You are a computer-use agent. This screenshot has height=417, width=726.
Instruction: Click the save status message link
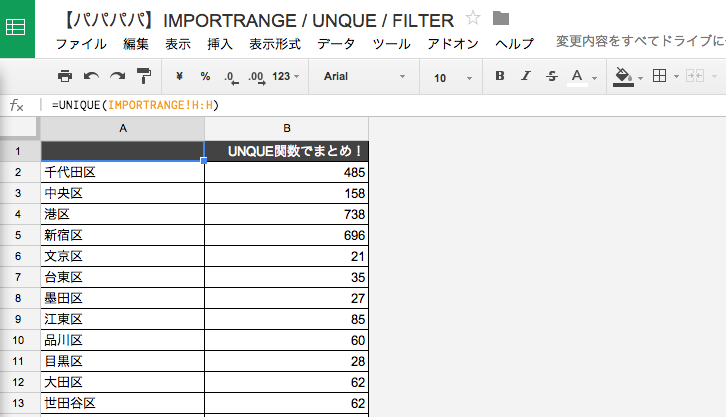(641, 41)
